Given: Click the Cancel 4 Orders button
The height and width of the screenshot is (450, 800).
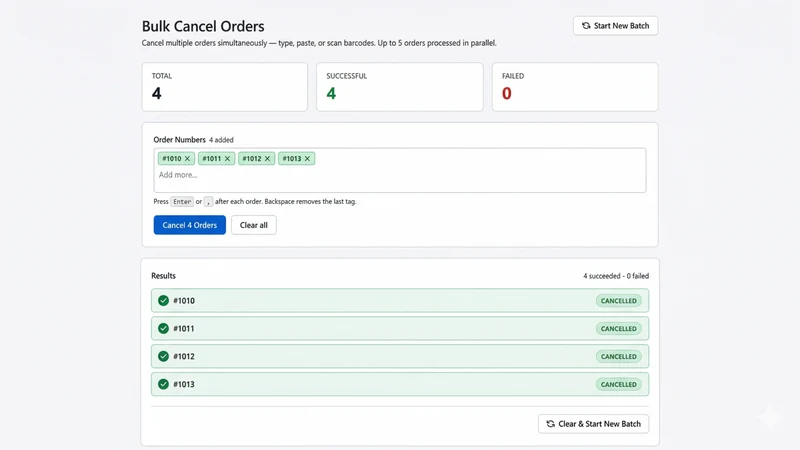Looking at the screenshot, I should 190,225.
